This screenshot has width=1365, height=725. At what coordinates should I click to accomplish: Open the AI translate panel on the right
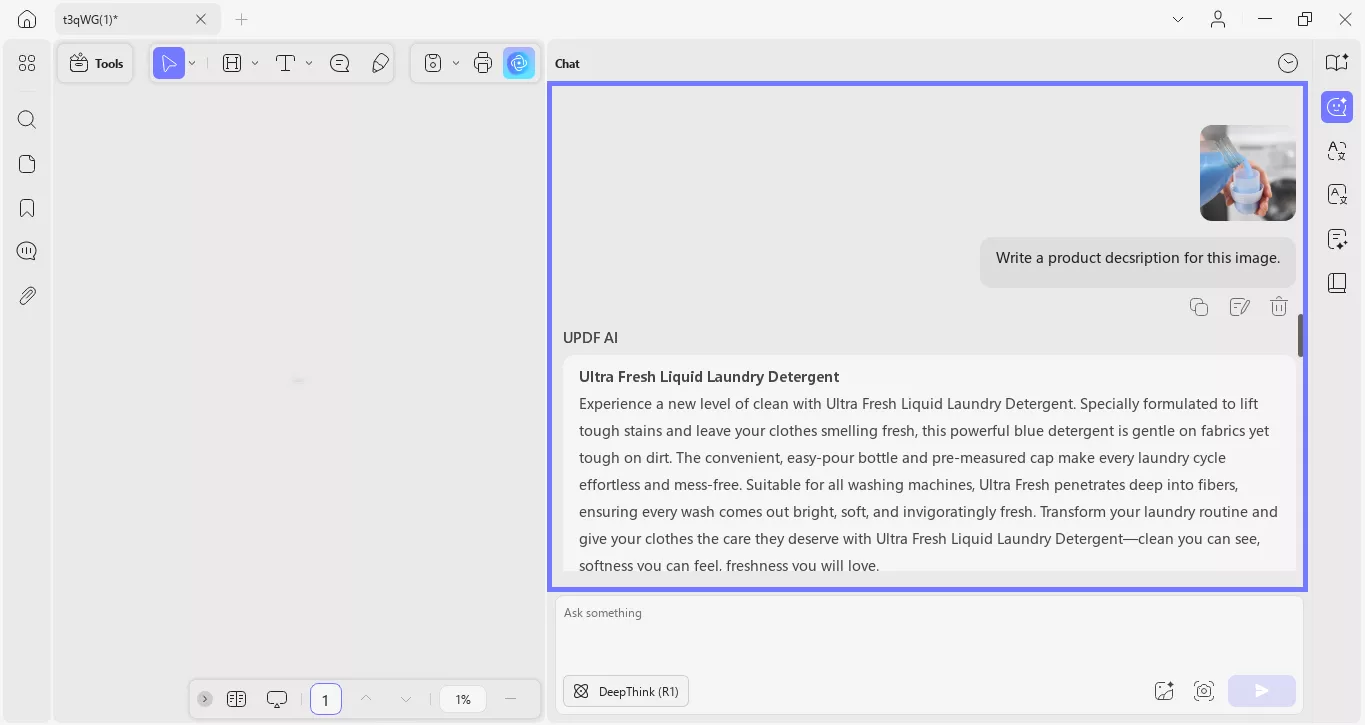click(x=1337, y=151)
